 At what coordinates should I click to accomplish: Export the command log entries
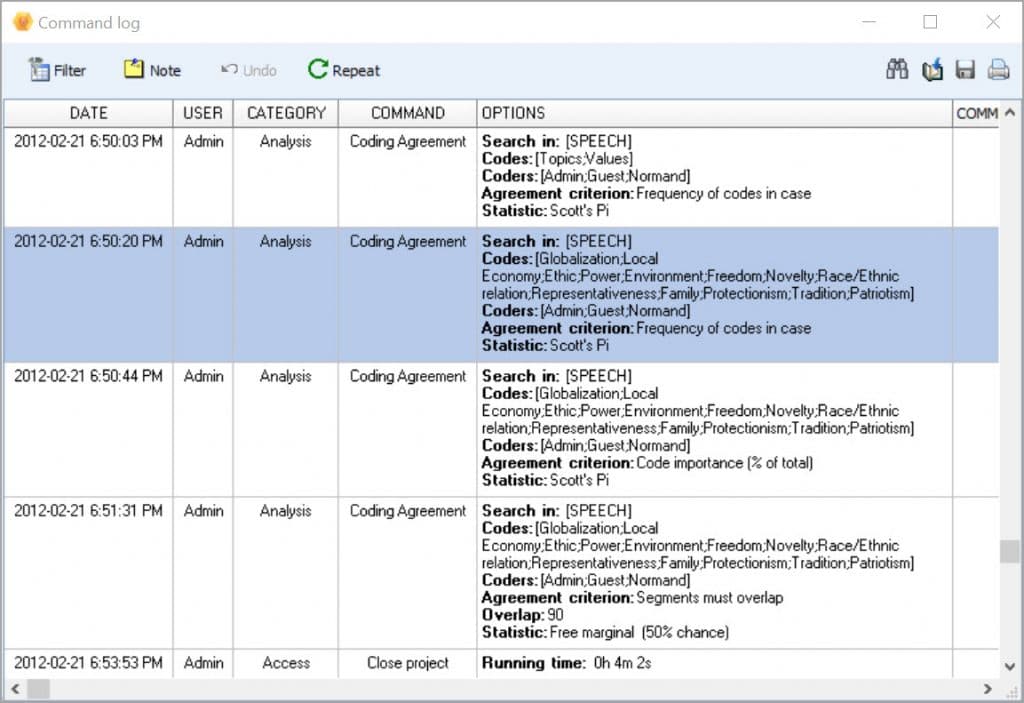coord(931,69)
